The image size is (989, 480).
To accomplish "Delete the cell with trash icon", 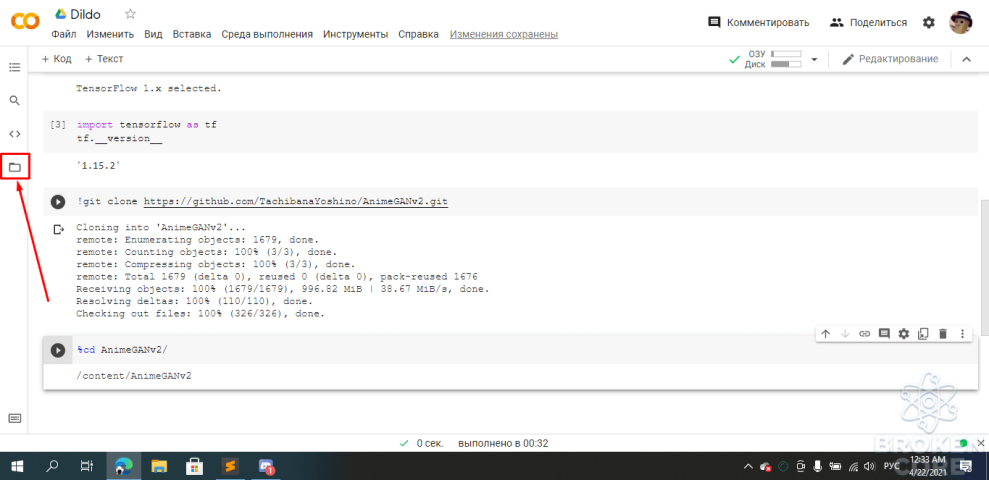I will 943,334.
